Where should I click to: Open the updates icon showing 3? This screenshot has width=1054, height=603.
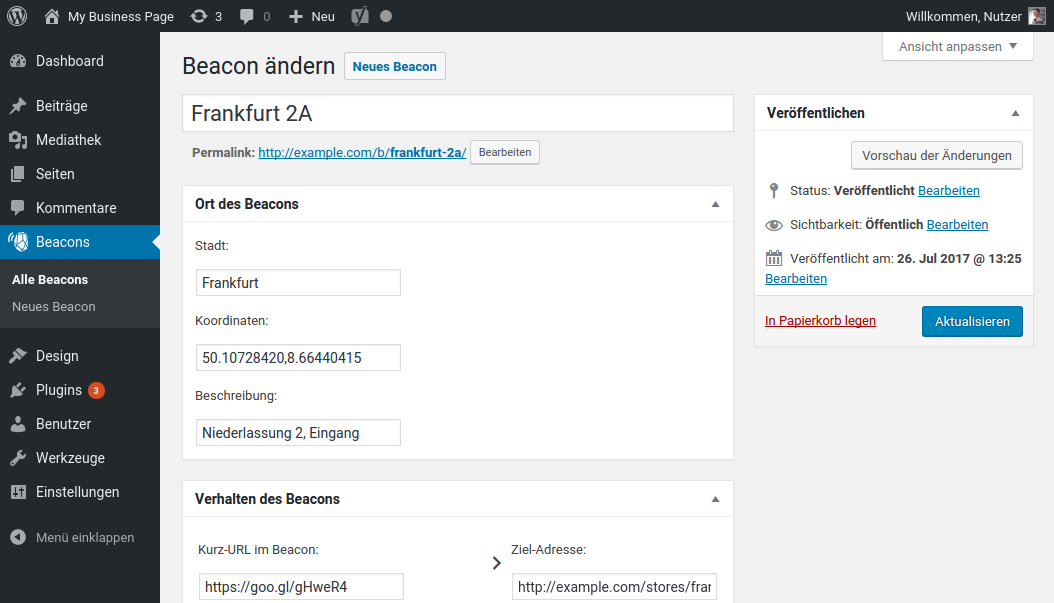(x=200, y=16)
